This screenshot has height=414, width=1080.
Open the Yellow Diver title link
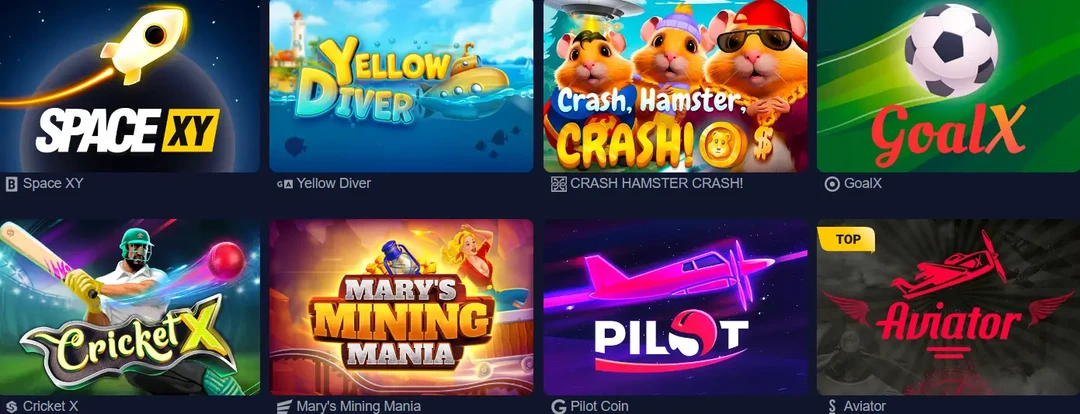click(x=334, y=184)
